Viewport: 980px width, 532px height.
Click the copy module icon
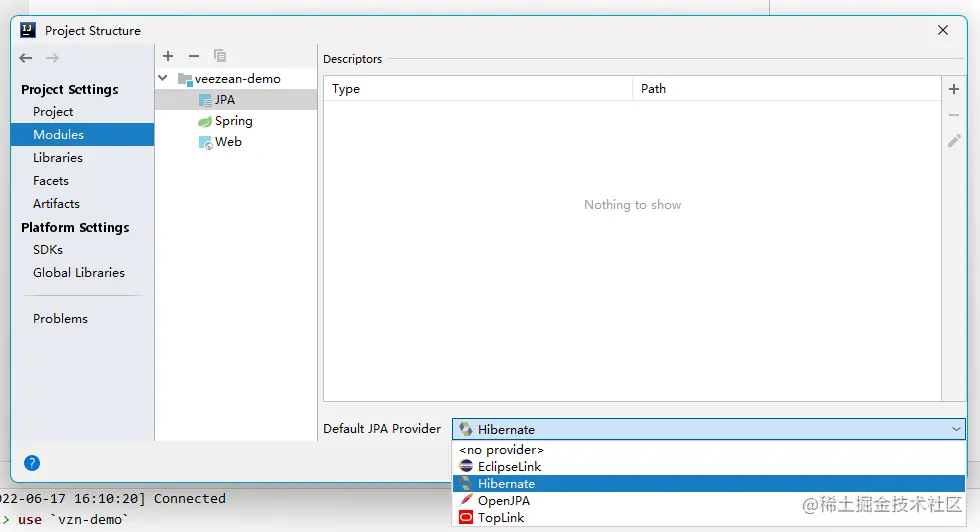coord(220,56)
